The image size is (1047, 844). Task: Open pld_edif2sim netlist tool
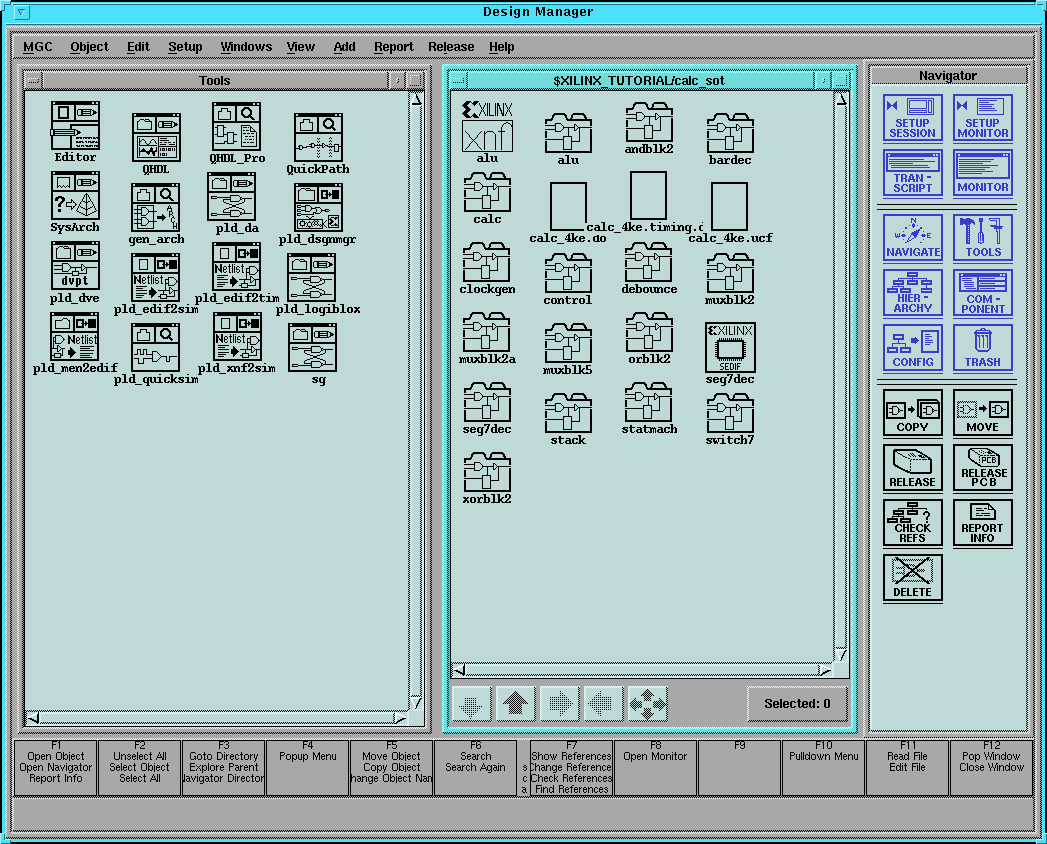click(x=156, y=278)
